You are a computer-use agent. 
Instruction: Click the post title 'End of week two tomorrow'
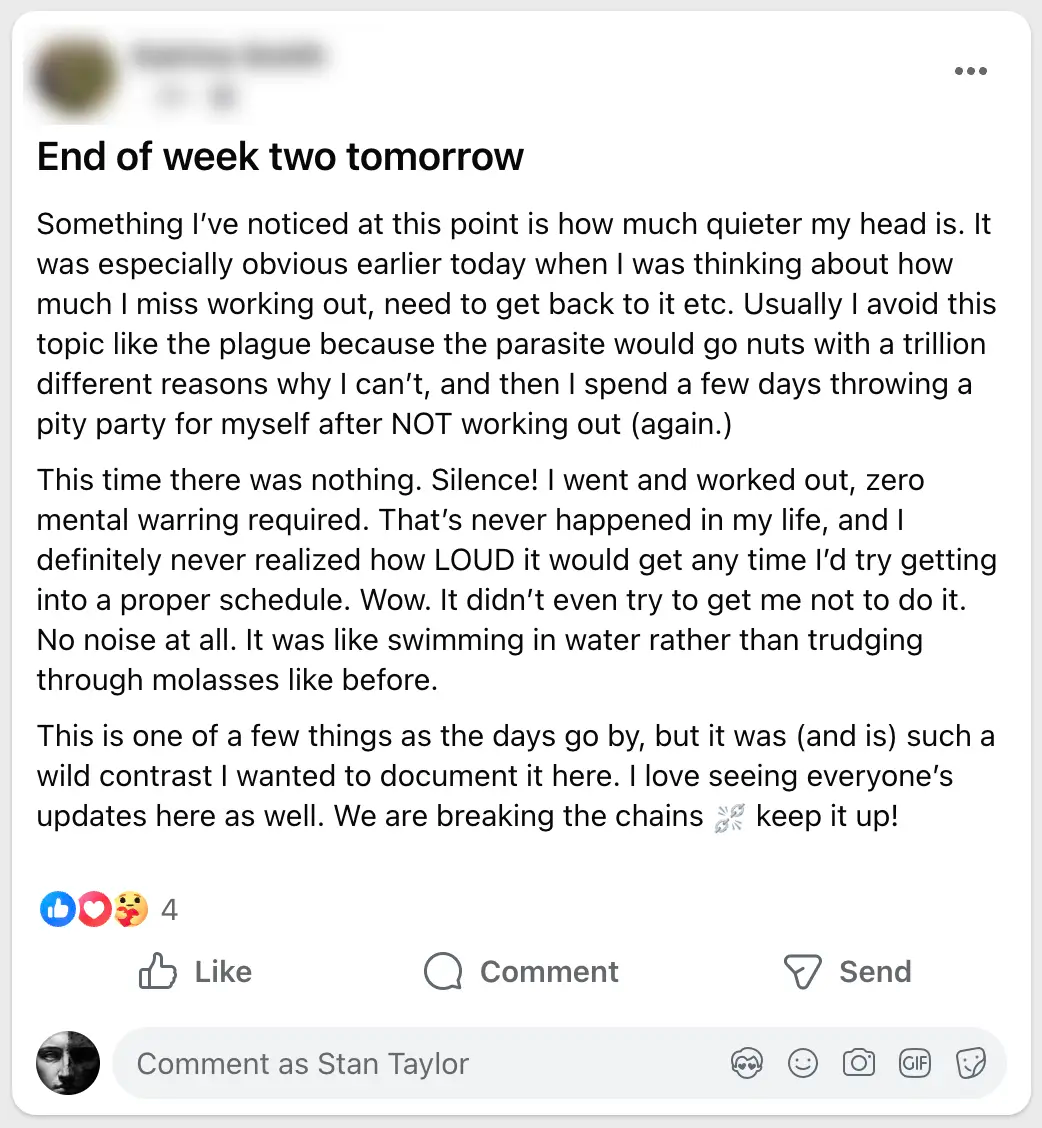280,157
